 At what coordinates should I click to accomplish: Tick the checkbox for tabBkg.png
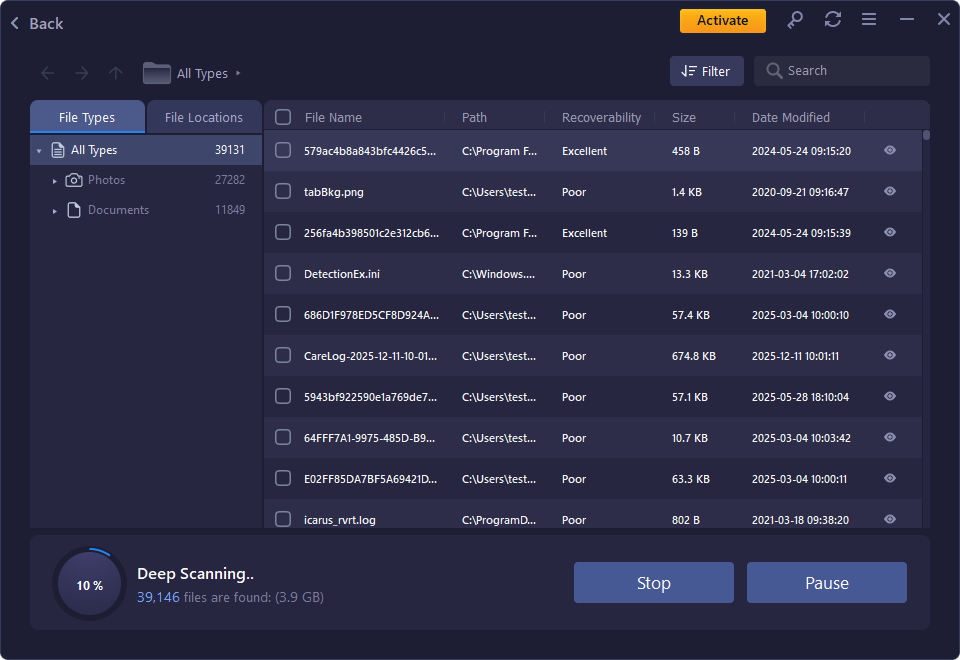[x=283, y=191]
